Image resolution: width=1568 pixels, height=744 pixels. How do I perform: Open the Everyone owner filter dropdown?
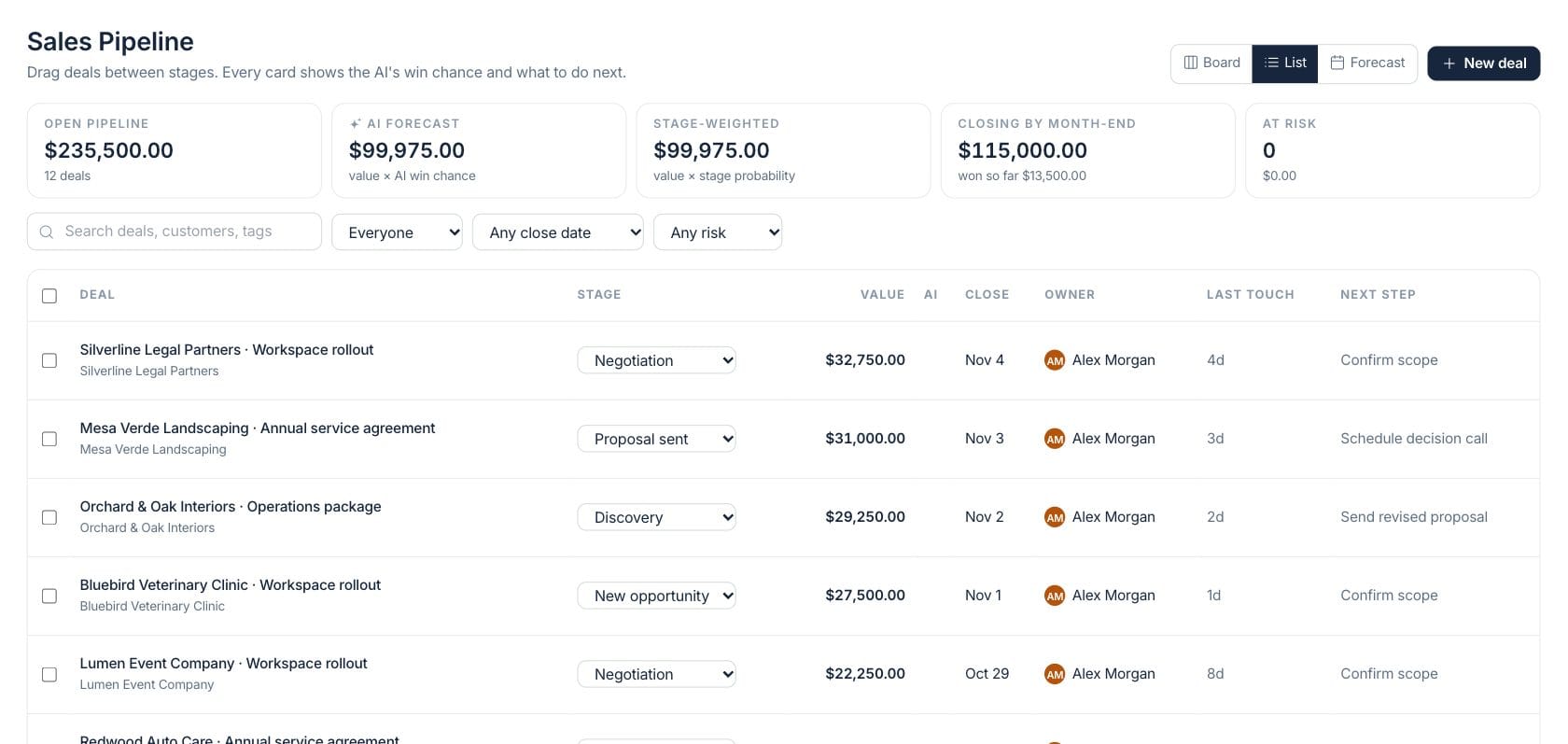click(397, 232)
